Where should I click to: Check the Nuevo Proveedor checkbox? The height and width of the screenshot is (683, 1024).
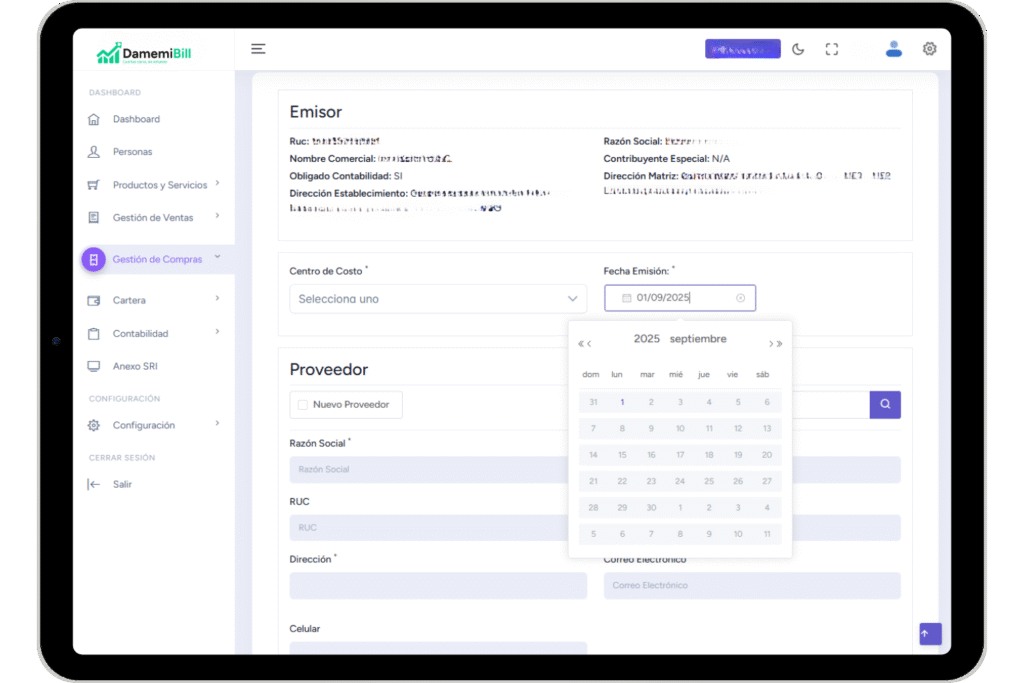303,405
